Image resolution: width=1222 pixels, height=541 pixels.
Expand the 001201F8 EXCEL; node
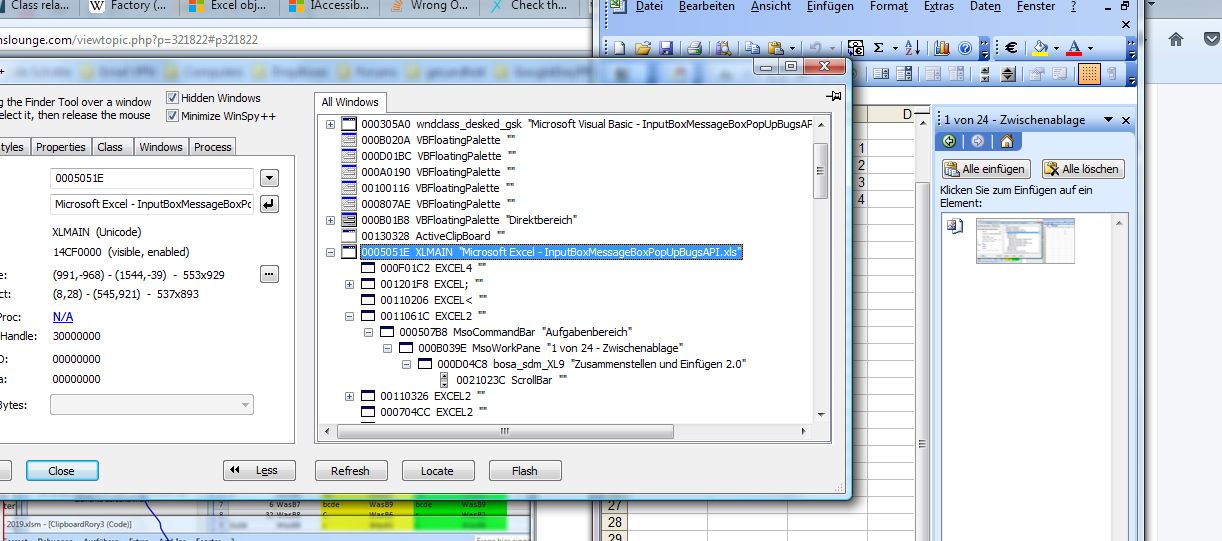pyautogui.click(x=350, y=284)
